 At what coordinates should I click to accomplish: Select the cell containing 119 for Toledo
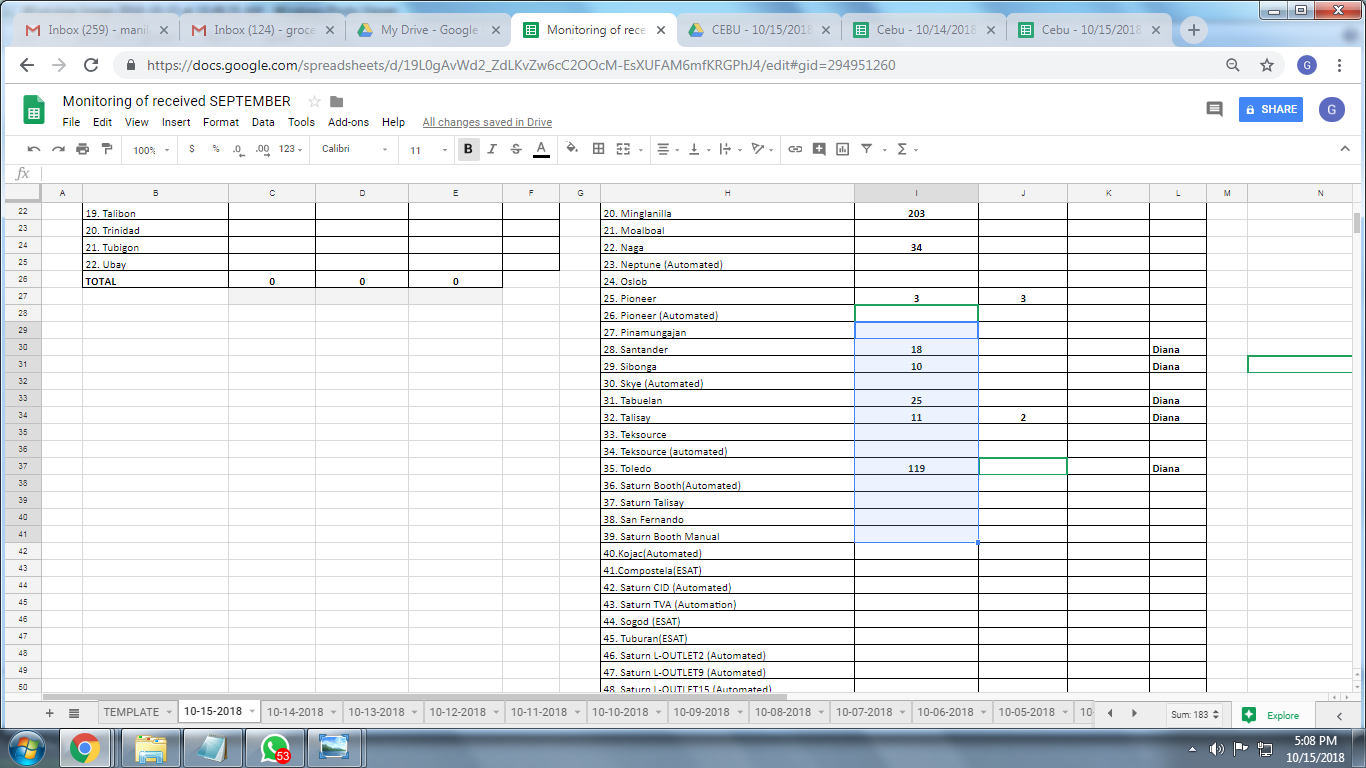click(x=916, y=468)
